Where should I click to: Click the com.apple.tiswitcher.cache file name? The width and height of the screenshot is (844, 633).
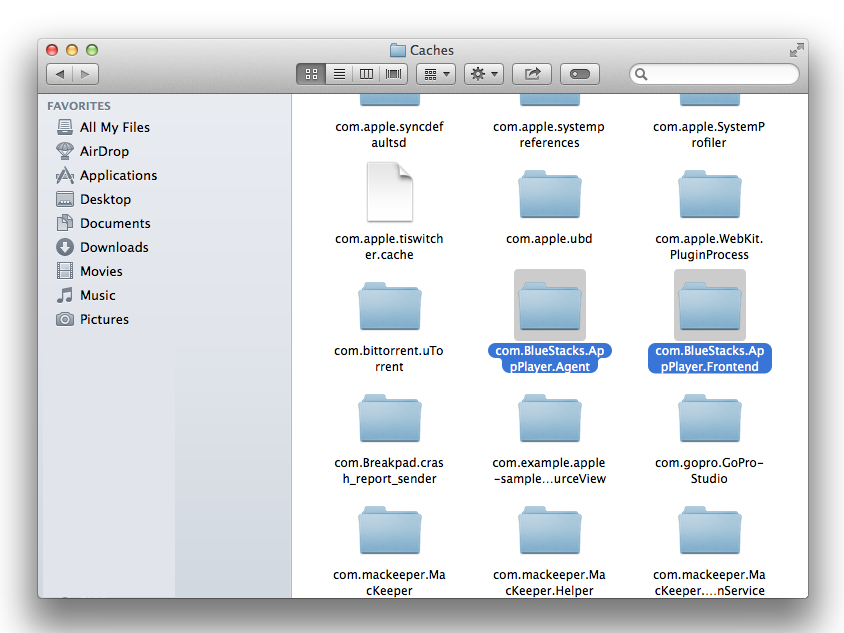[x=389, y=247]
